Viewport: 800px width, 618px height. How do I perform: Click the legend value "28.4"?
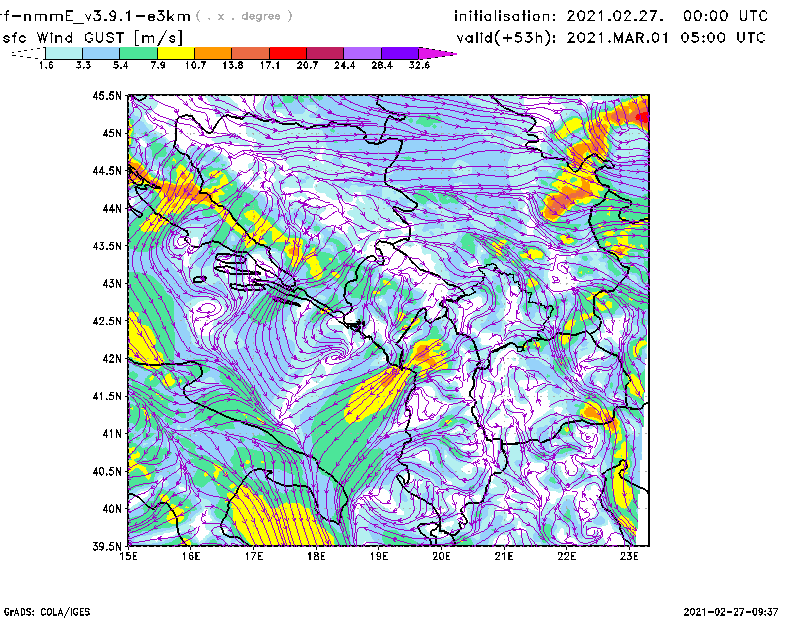[382, 65]
